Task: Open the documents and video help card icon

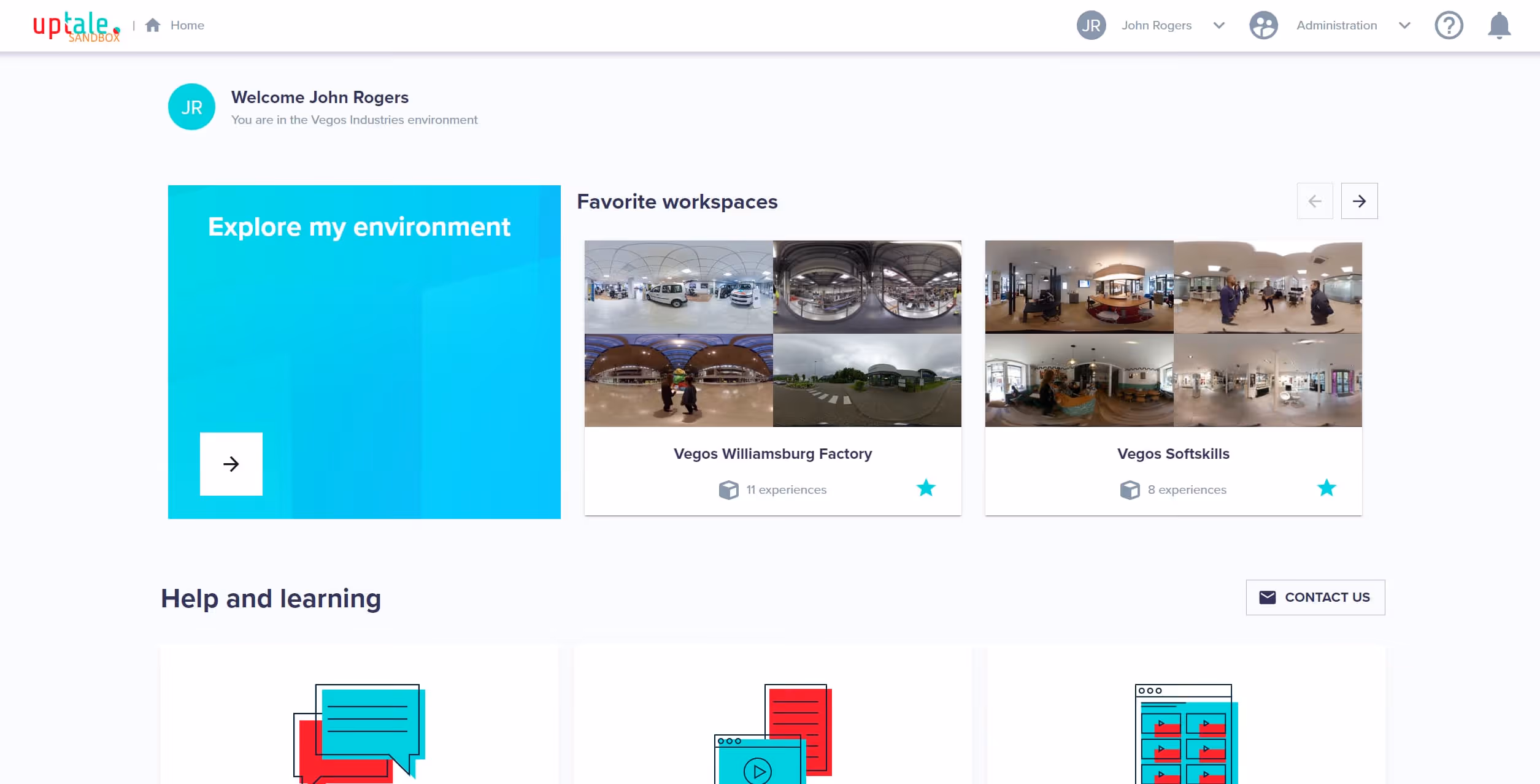Action: pyautogui.click(x=773, y=734)
